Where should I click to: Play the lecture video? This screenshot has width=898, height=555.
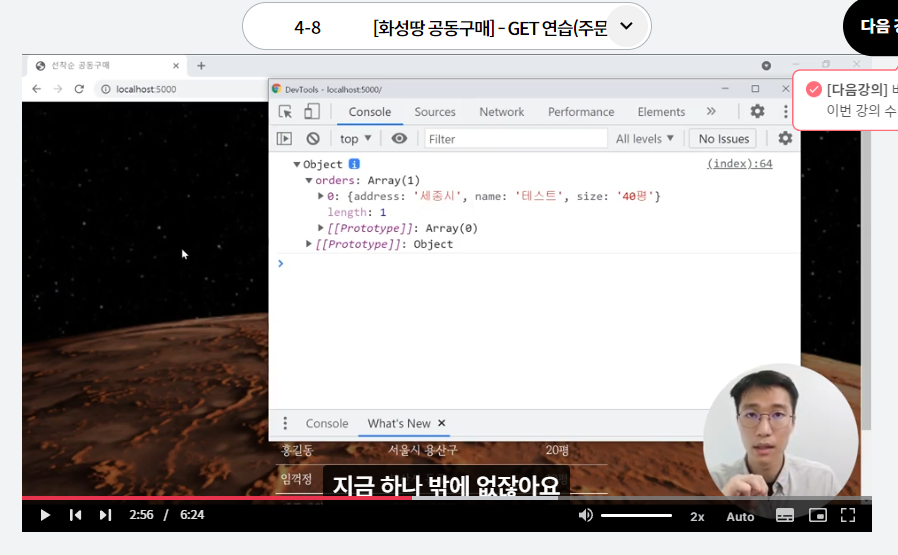point(45,515)
